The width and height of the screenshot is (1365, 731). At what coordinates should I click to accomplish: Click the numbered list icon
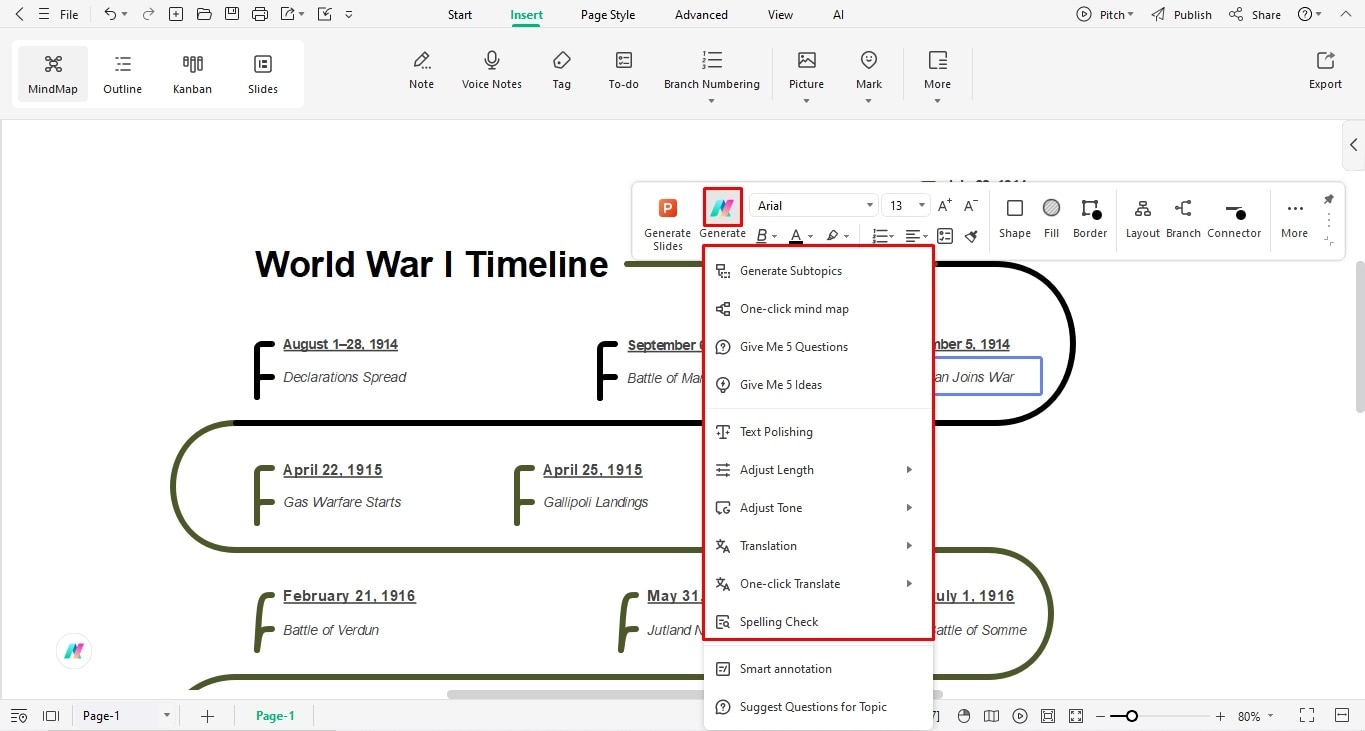tap(880, 236)
